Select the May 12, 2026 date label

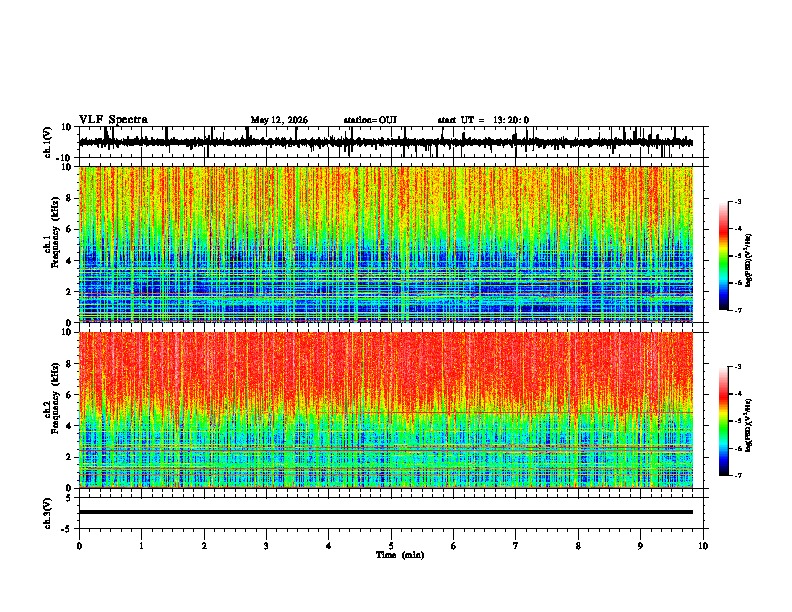click(x=279, y=120)
